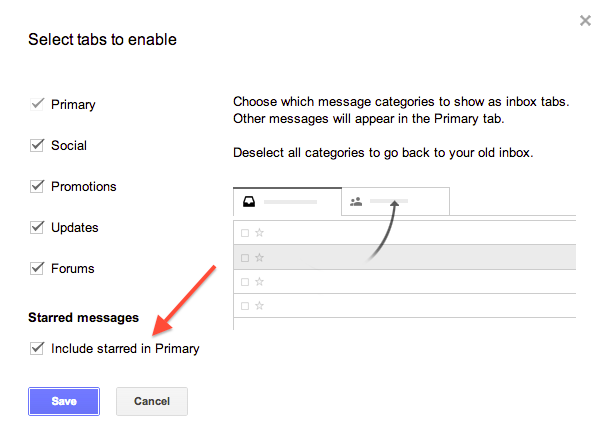Uncheck the Forums checkbox
This screenshot has height=445, width=608.
[37, 268]
